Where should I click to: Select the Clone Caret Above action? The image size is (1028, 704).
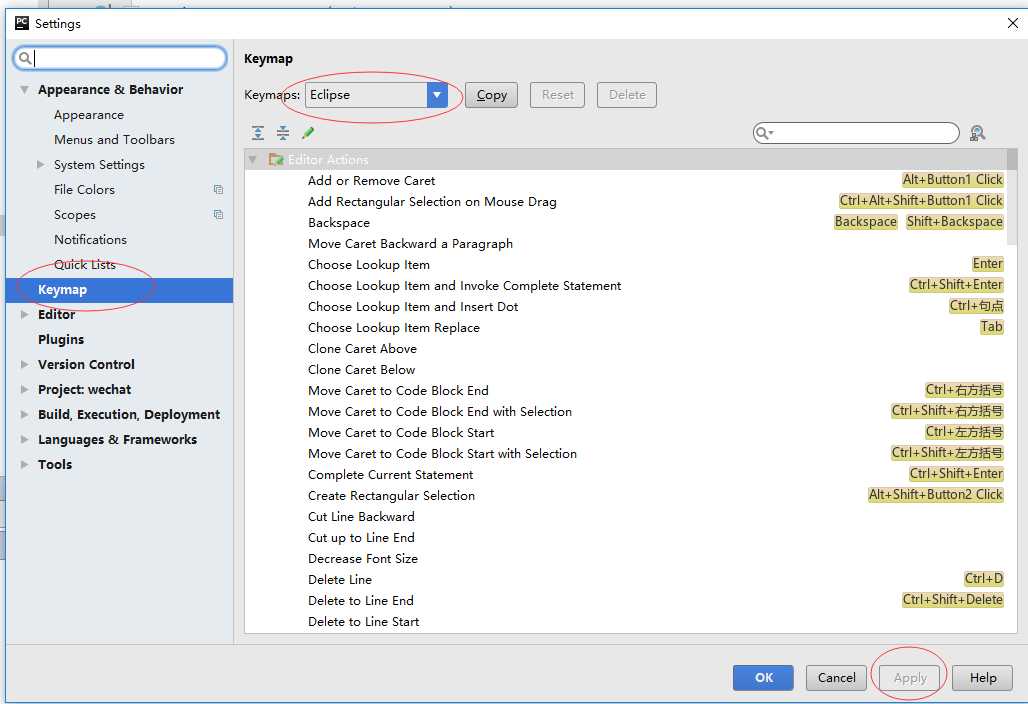click(363, 349)
